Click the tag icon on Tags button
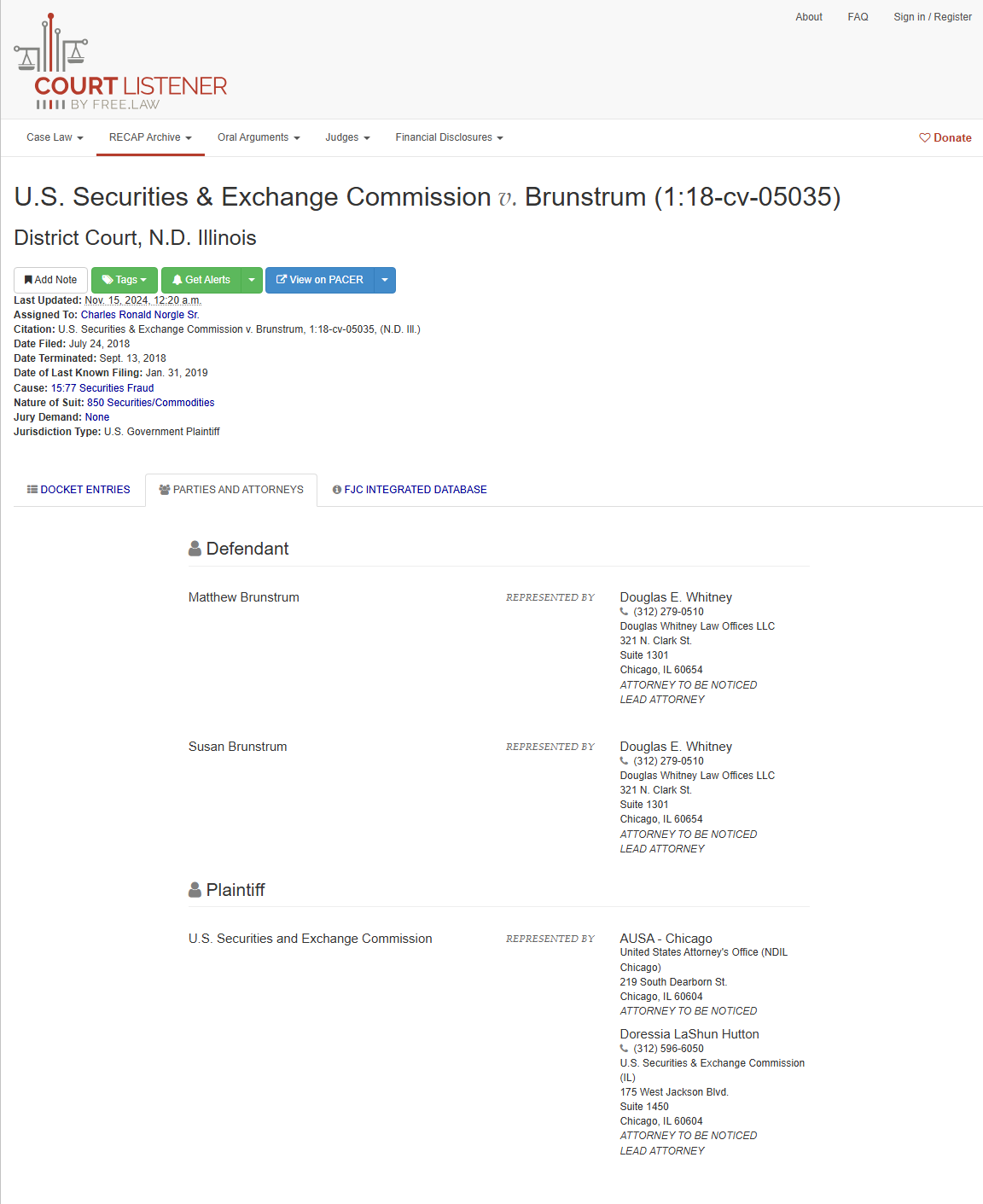The height and width of the screenshot is (1204, 983). pos(108,280)
